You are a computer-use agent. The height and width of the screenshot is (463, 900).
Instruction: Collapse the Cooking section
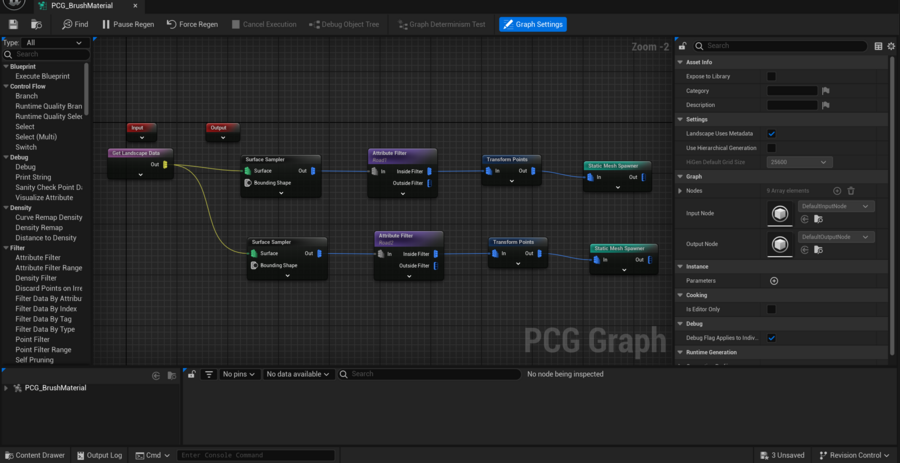point(680,295)
